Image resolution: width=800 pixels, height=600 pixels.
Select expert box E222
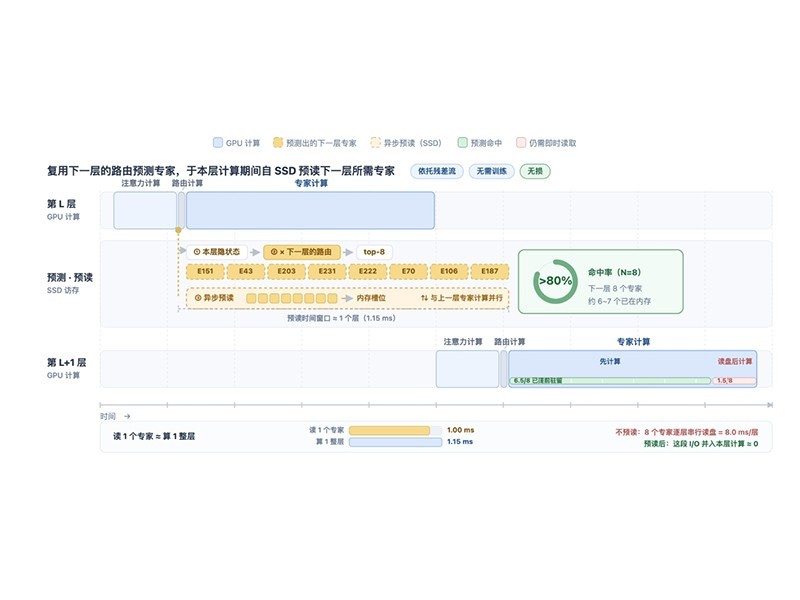pyautogui.click(x=367, y=271)
